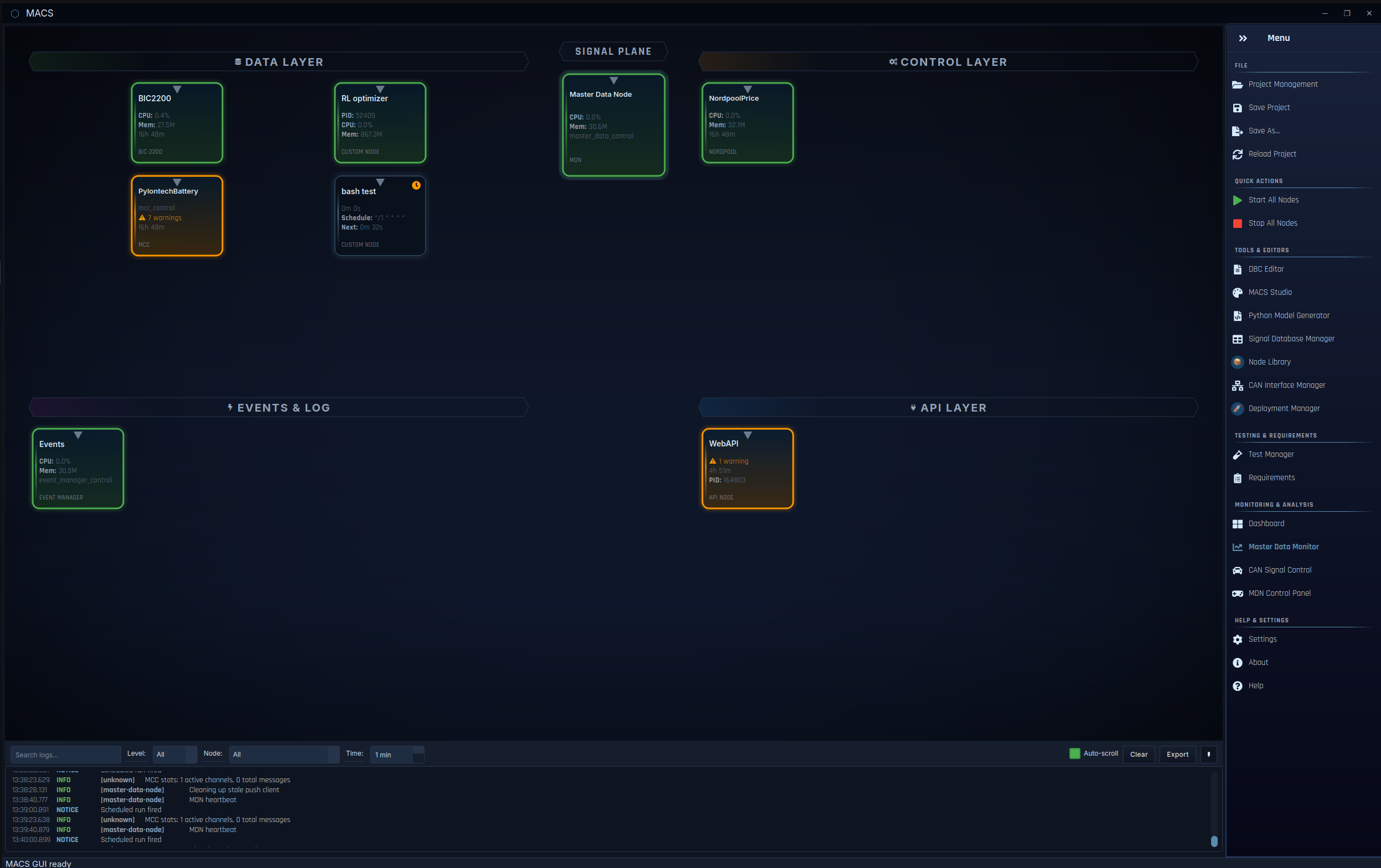
Task: Click the MDN Control Panel gamepad icon
Action: (x=1237, y=594)
